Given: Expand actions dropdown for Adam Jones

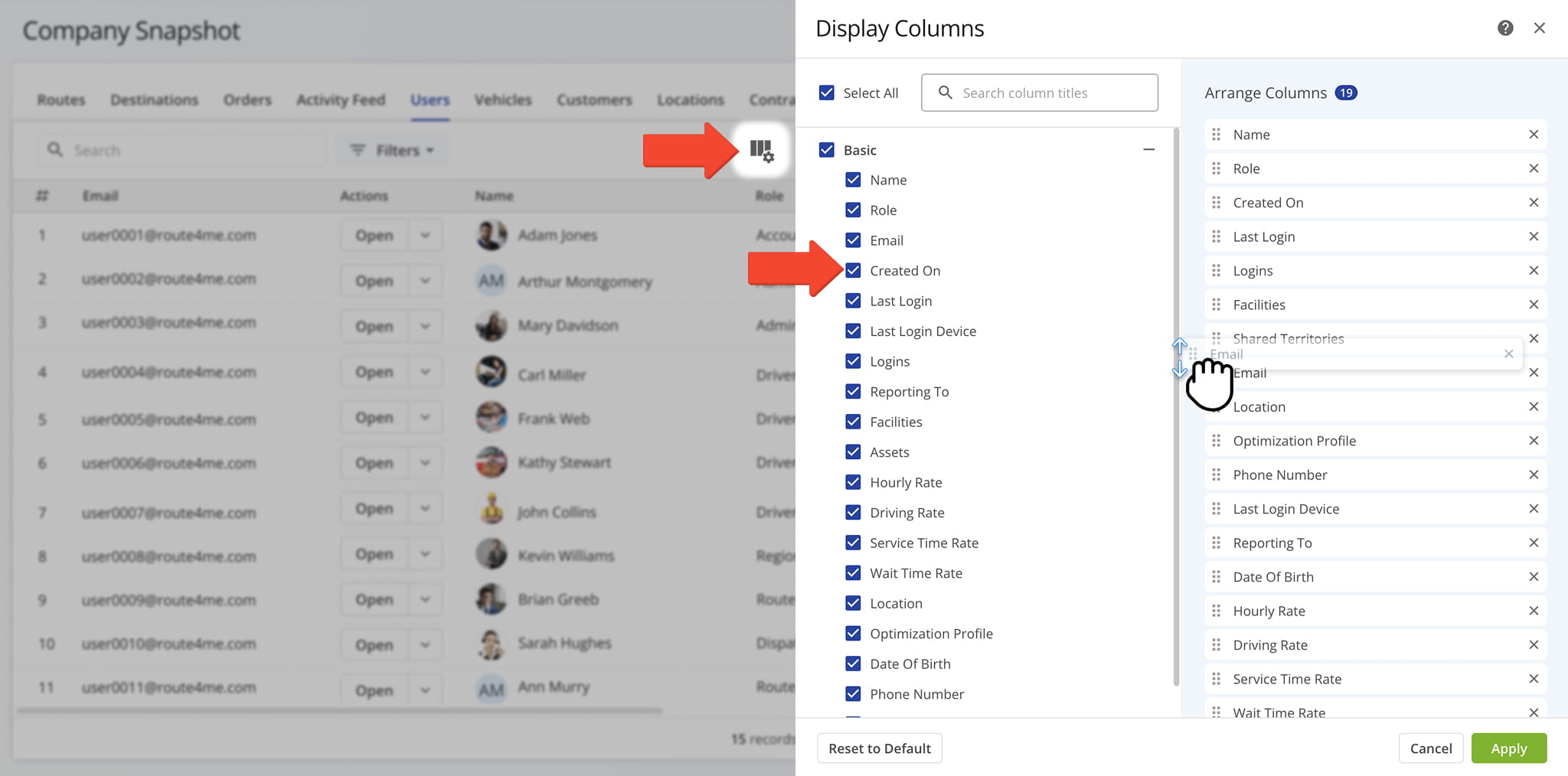Looking at the screenshot, I should 425,235.
